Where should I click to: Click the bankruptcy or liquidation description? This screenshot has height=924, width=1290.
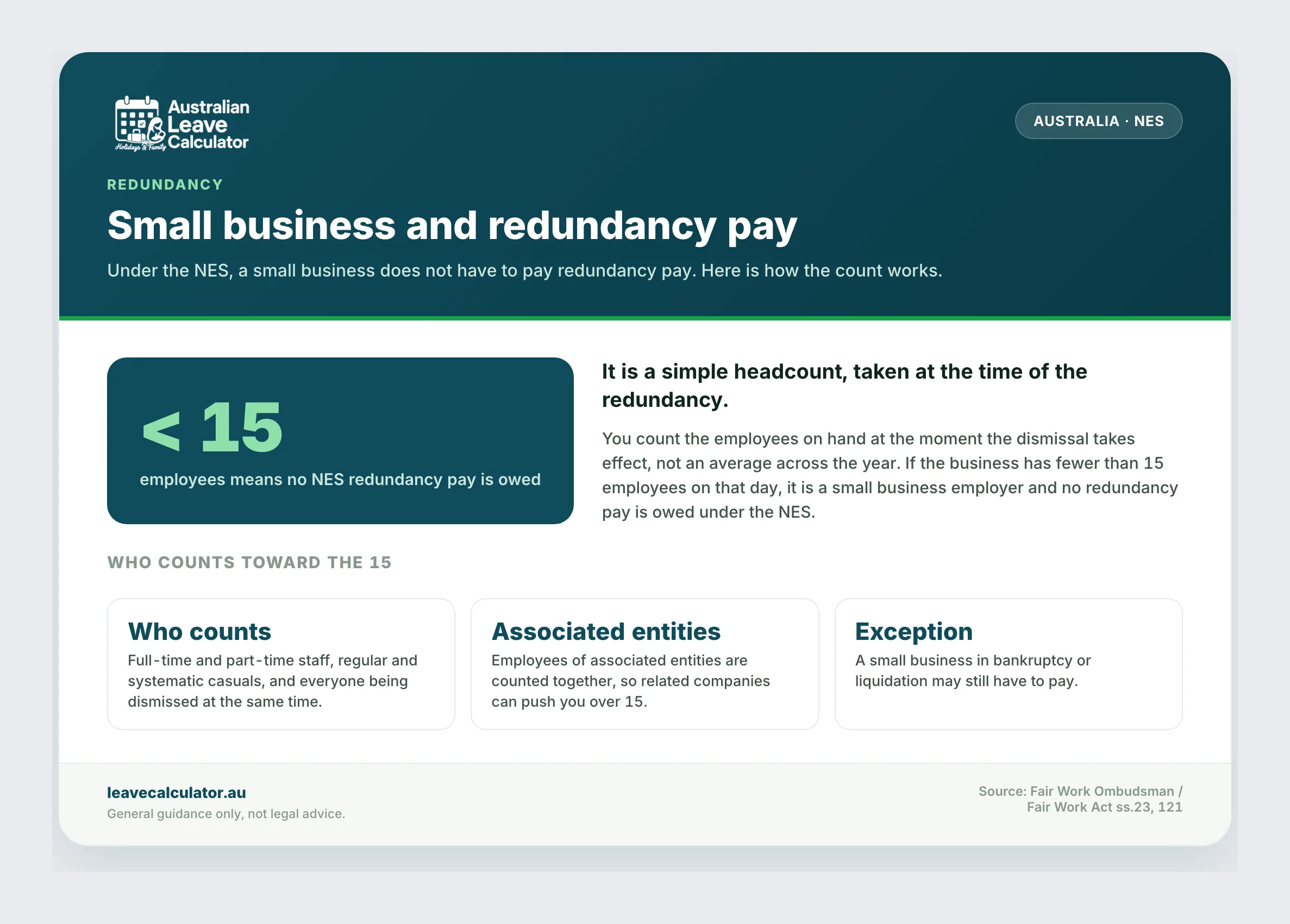click(973, 670)
